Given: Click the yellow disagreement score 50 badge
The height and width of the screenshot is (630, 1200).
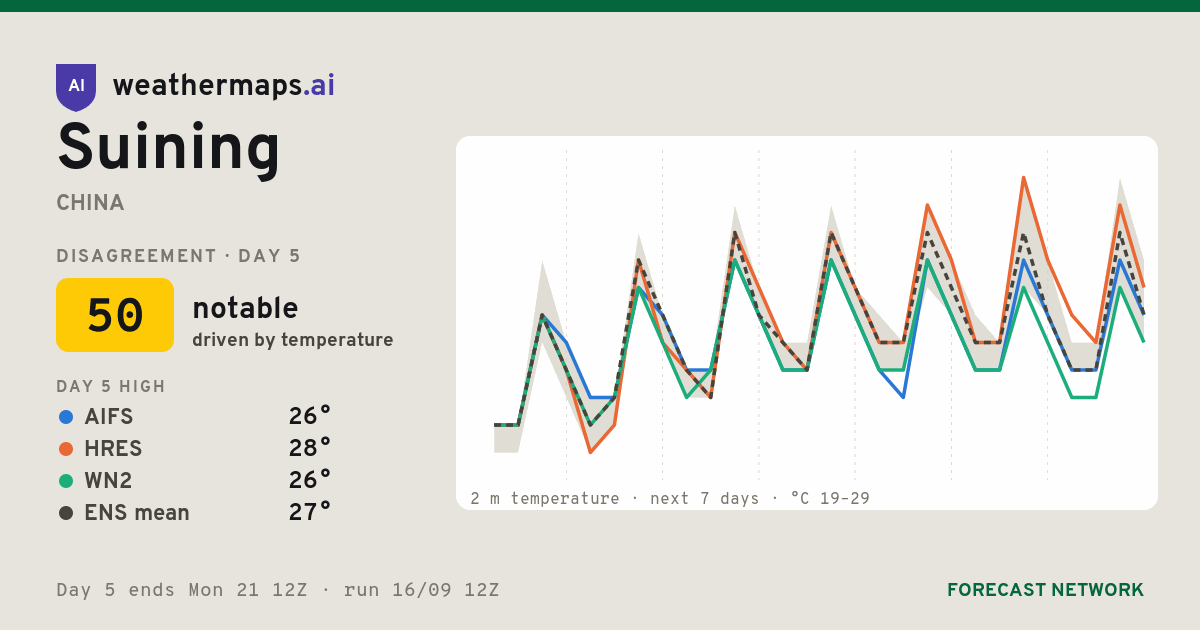Looking at the screenshot, I should [x=115, y=315].
